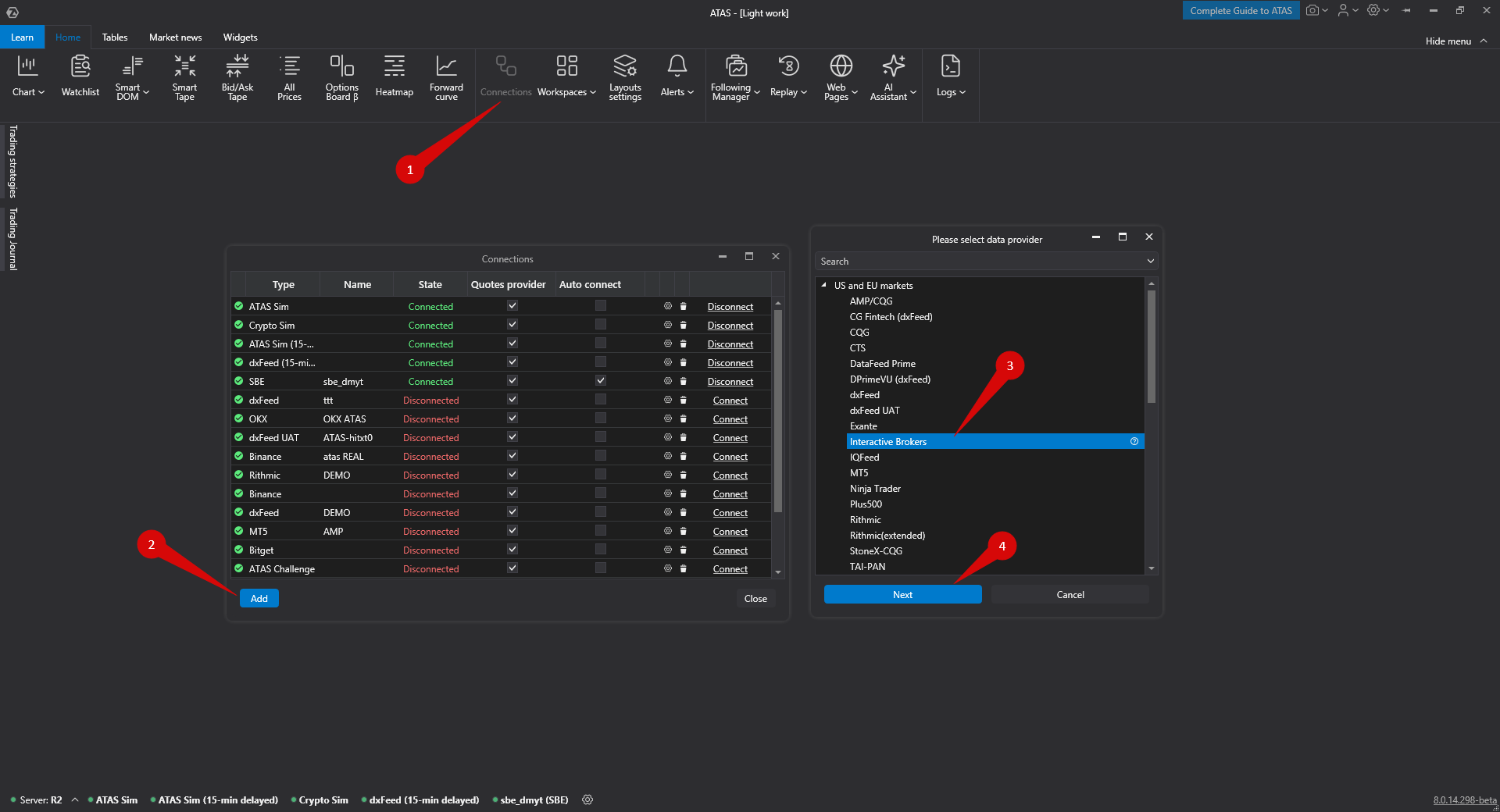
Task: Show the All Prices window
Action: [x=289, y=77]
